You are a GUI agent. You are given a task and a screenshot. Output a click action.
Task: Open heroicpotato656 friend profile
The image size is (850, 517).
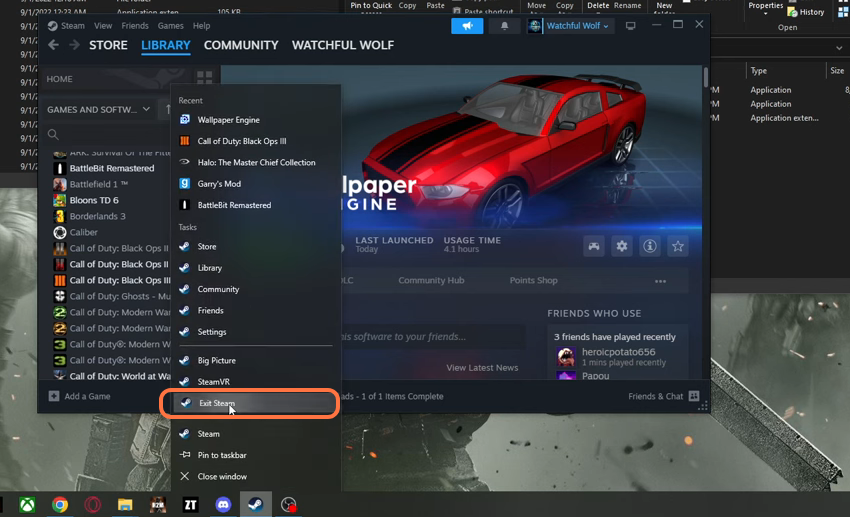point(619,352)
